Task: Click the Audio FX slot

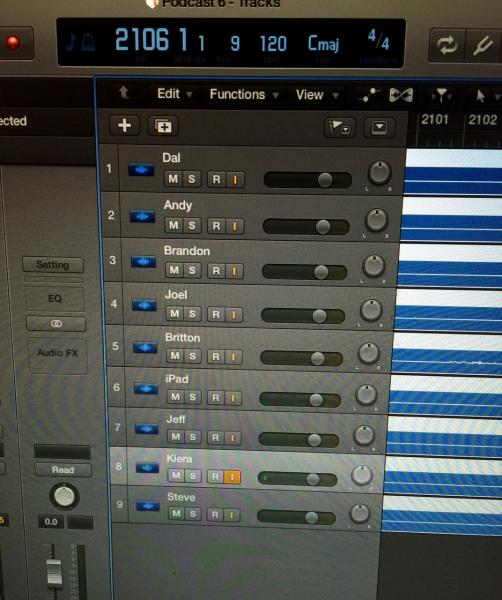Action: (58, 354)
